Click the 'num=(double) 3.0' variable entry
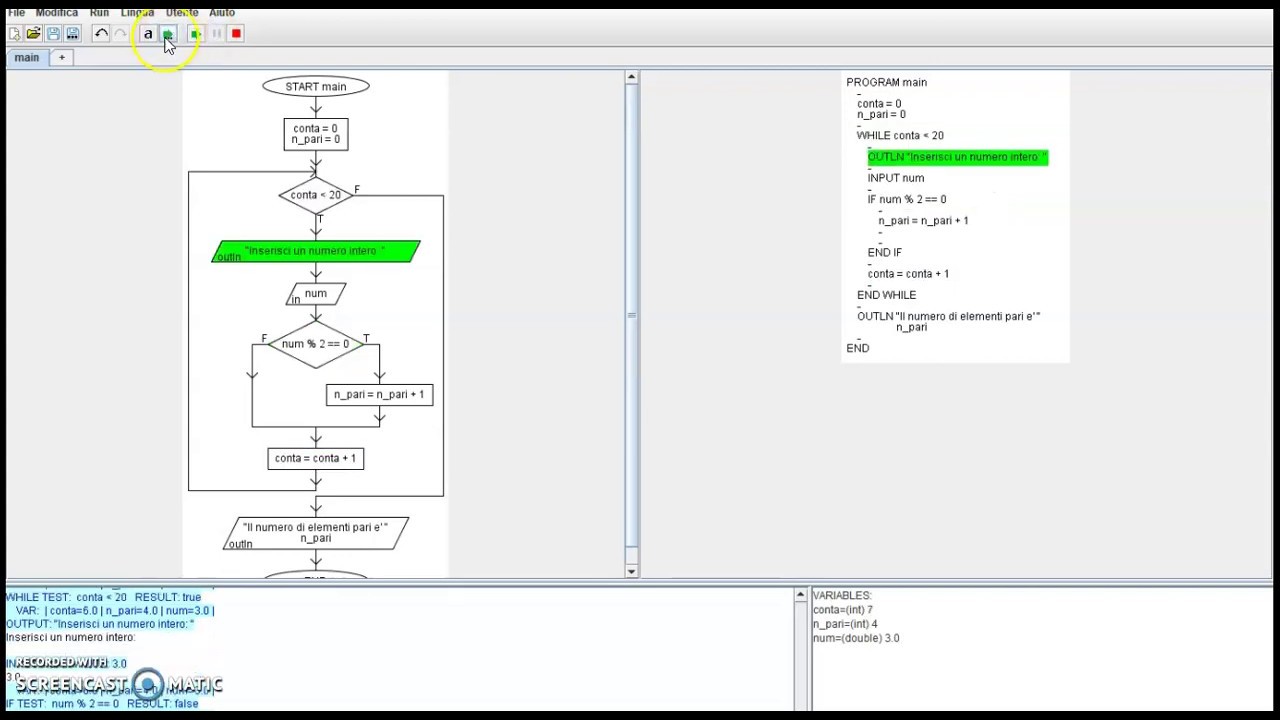This screenshot has width=1280, height=720. click(856, 638)
